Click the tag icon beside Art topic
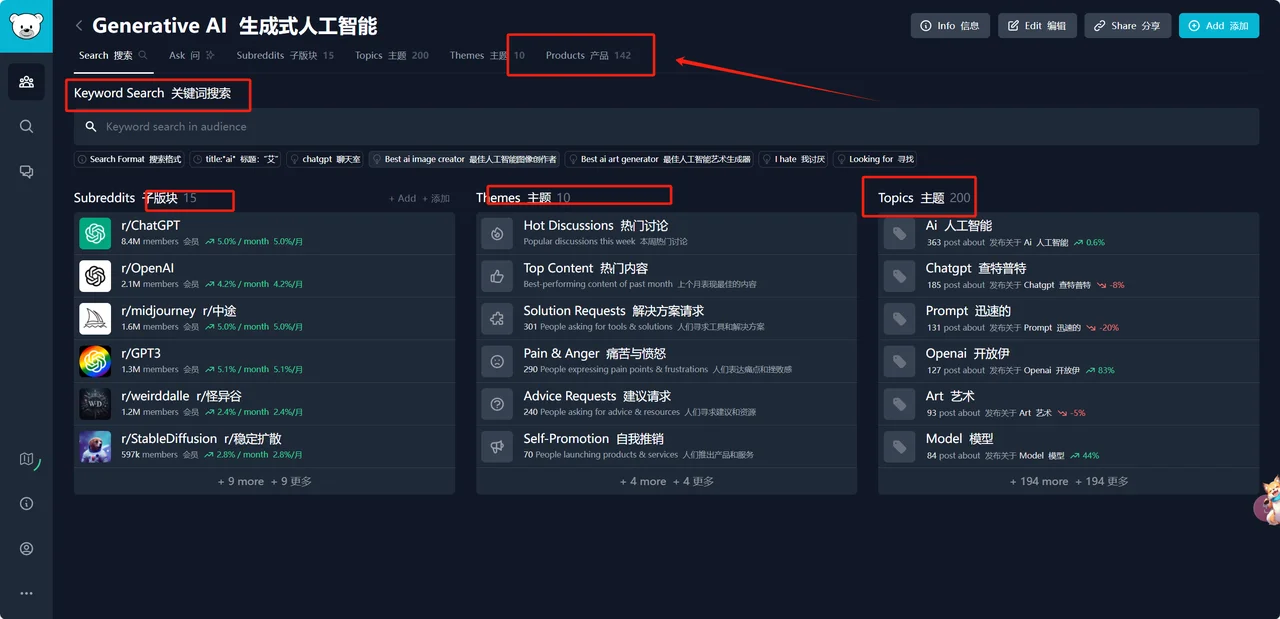The height and width of the screenshot is (619, 1280). pyautogui.click(x=899, y=403)
